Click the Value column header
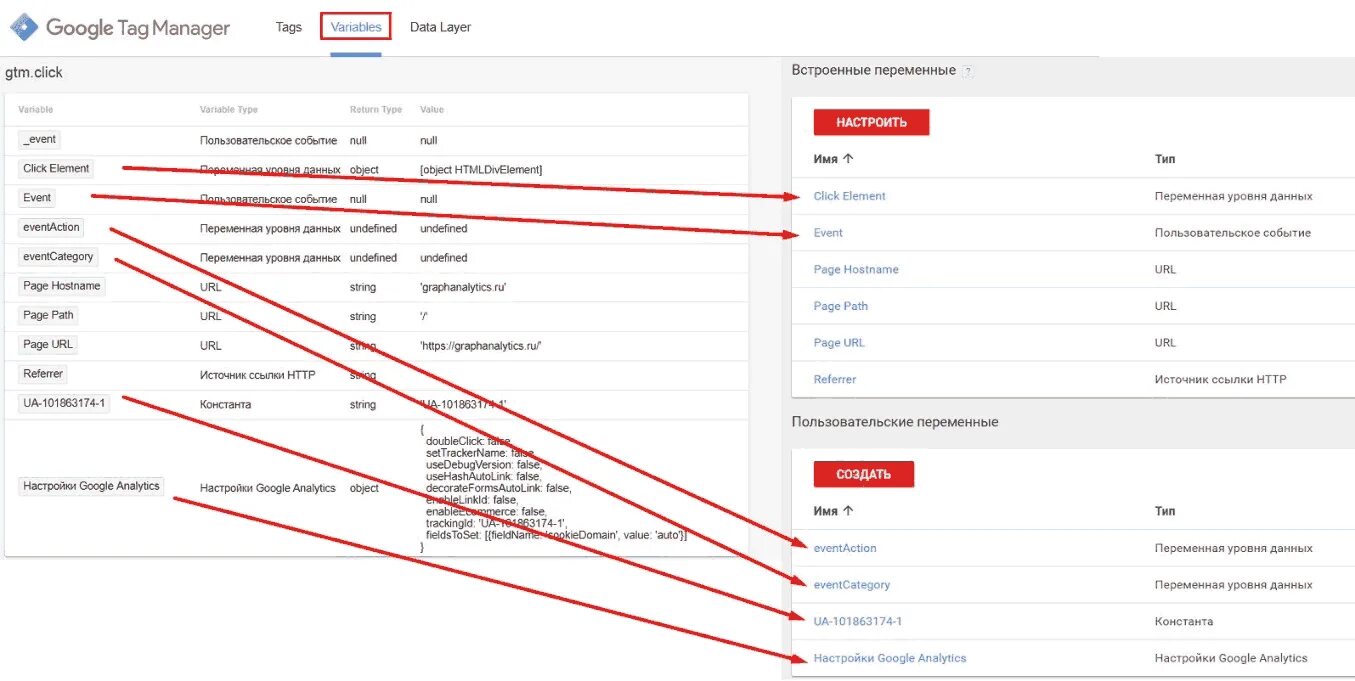 (432, 109)
